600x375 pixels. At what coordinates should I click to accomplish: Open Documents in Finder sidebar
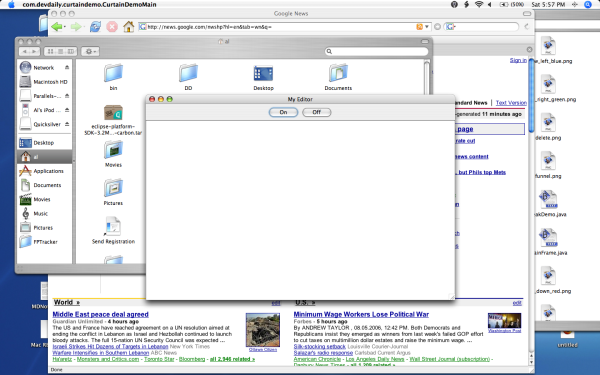pos(44,185)
